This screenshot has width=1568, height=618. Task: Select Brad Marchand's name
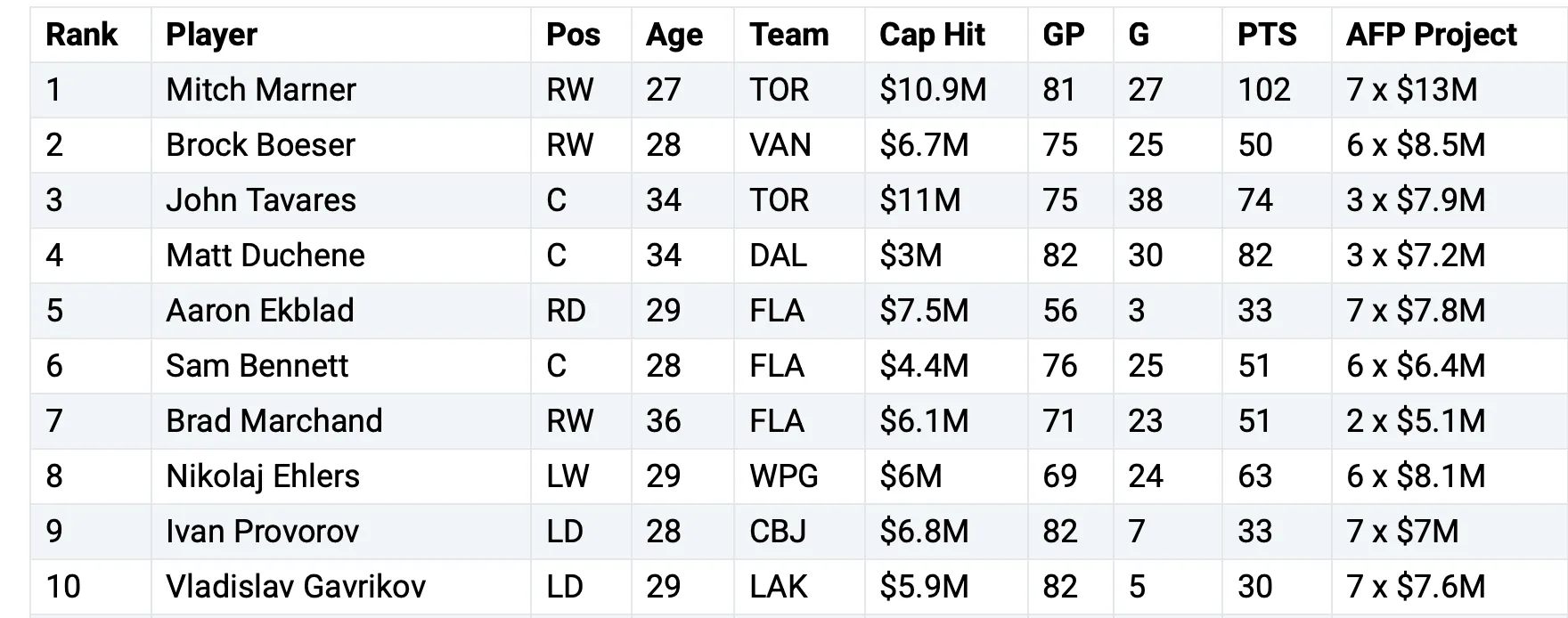click(x=274, y=421)
